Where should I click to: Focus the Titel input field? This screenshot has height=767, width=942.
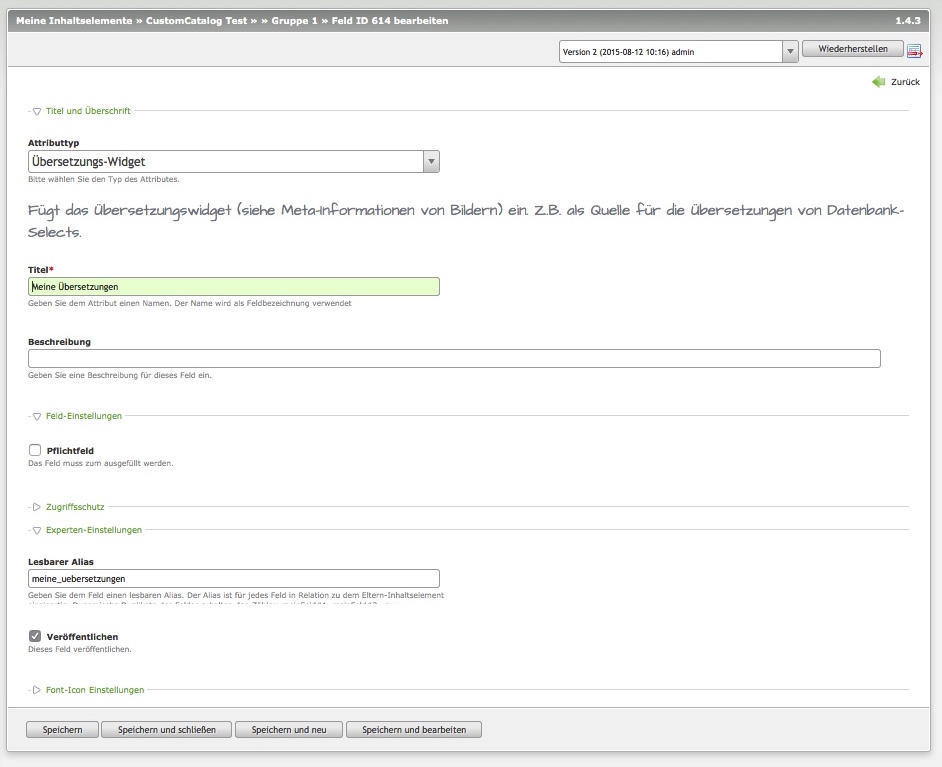234,287
